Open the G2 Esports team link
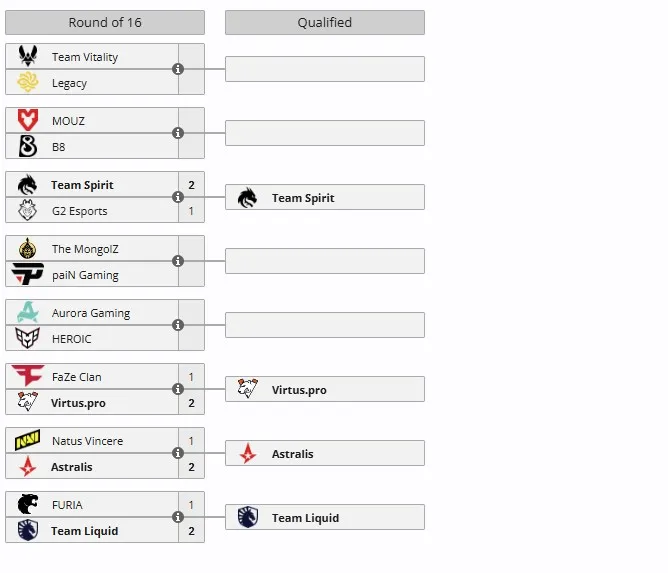This screenshot has width=668, height=573. [80, 211]
